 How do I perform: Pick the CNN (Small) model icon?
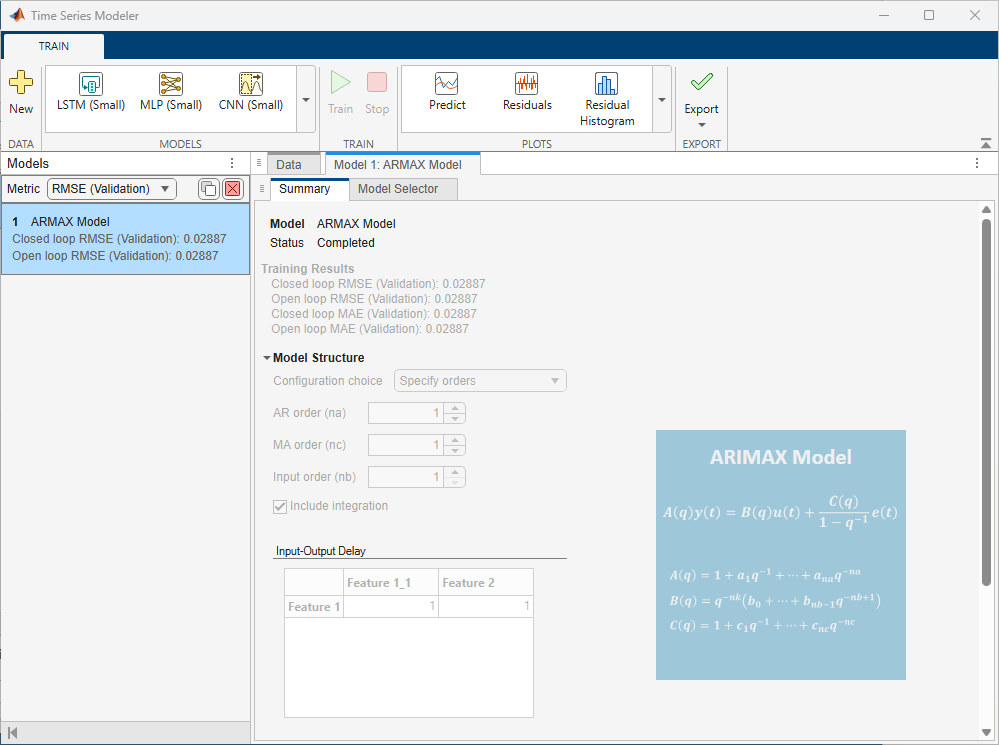click(251, 83)
